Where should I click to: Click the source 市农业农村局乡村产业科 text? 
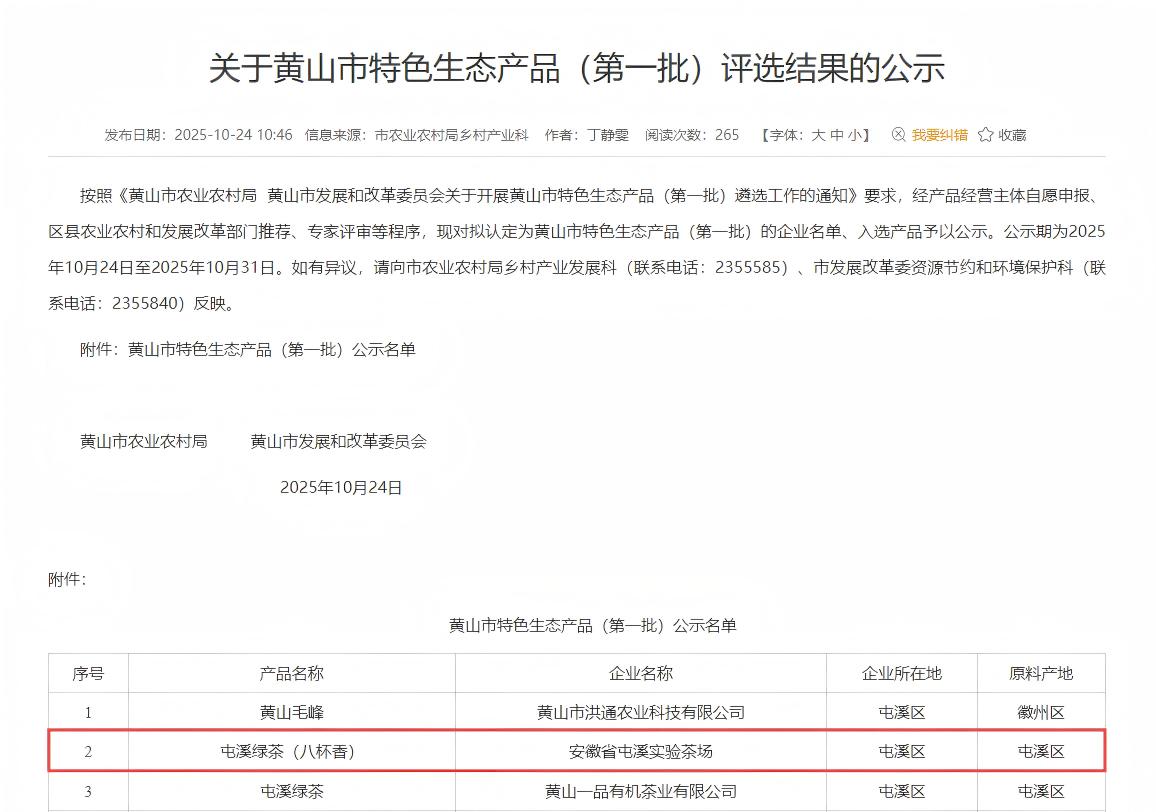coord(451,135)
